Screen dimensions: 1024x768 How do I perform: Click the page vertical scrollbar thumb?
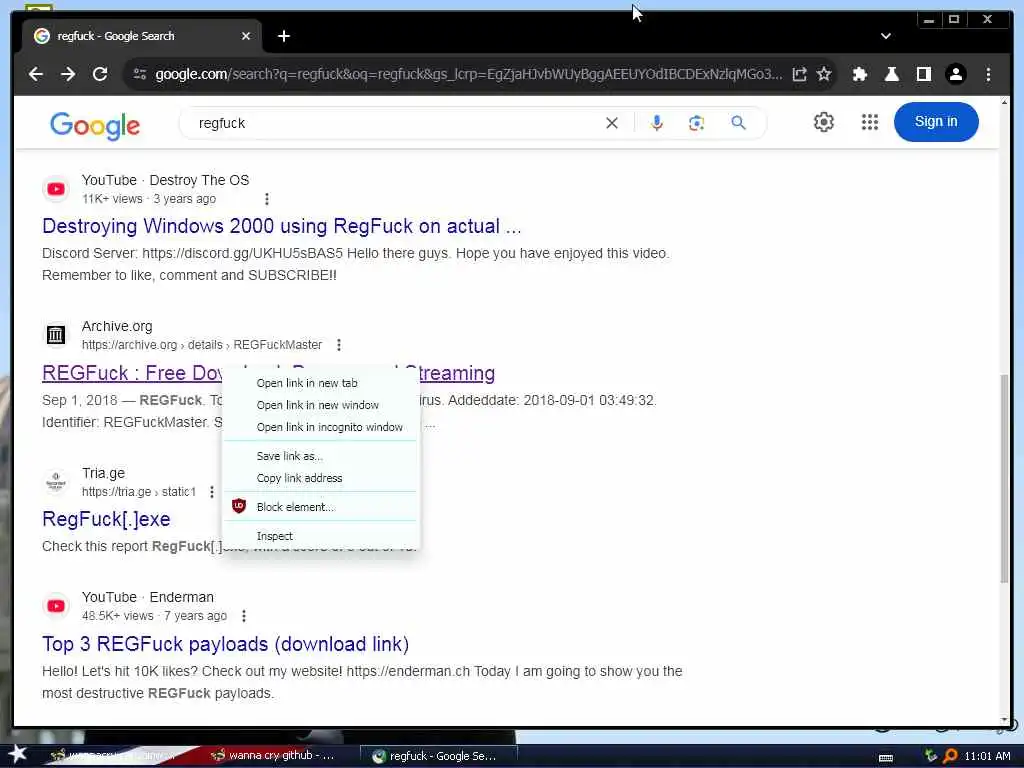point(1004,479)
